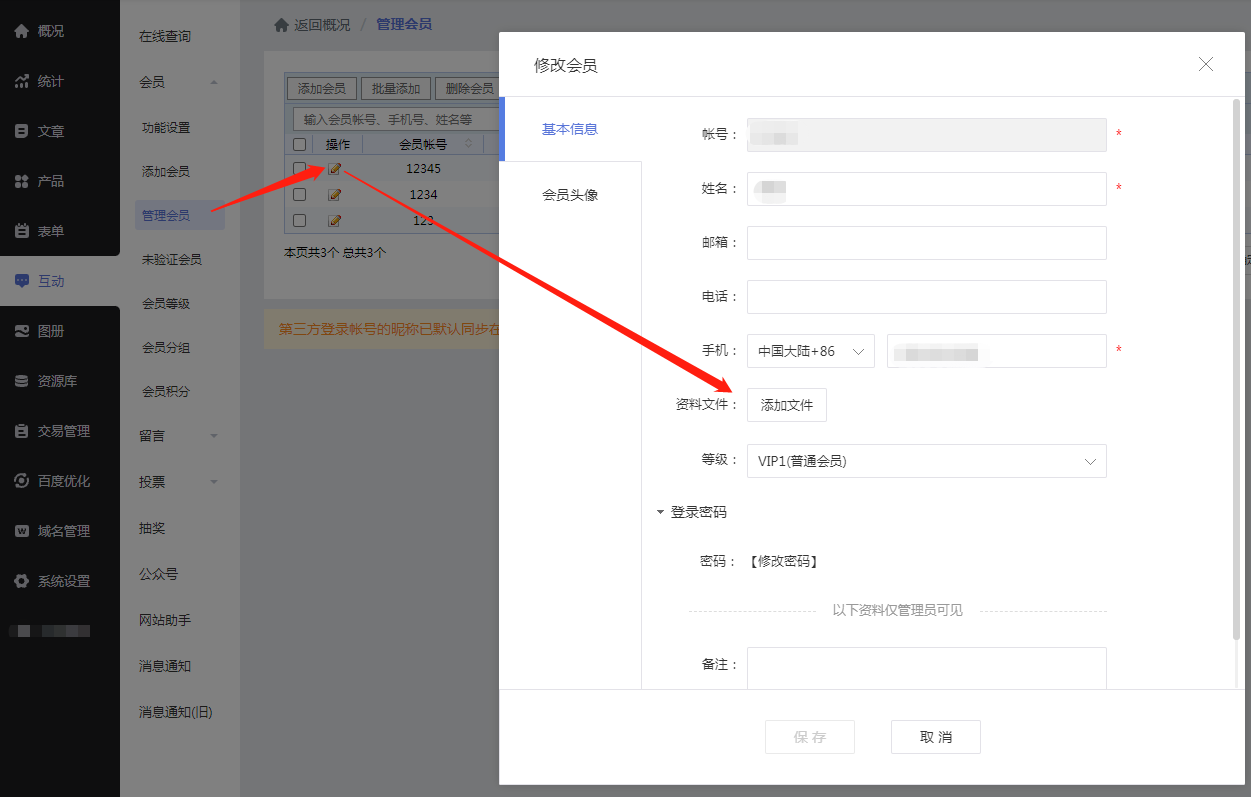Viewport: 1251px width, 797px height.
Task: Click into the 邮箱 input field
Action: click(926, 243)
